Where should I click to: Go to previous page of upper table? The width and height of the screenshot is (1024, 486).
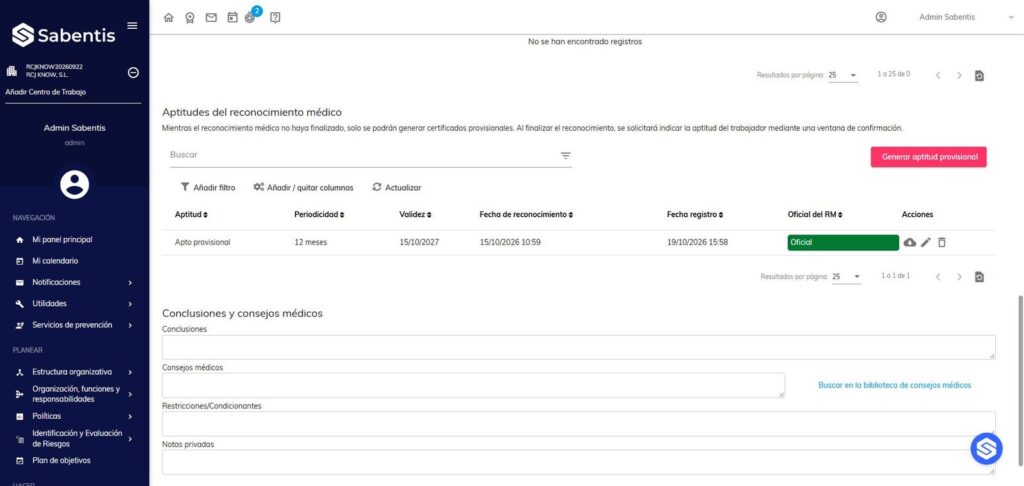pos(938,76)
